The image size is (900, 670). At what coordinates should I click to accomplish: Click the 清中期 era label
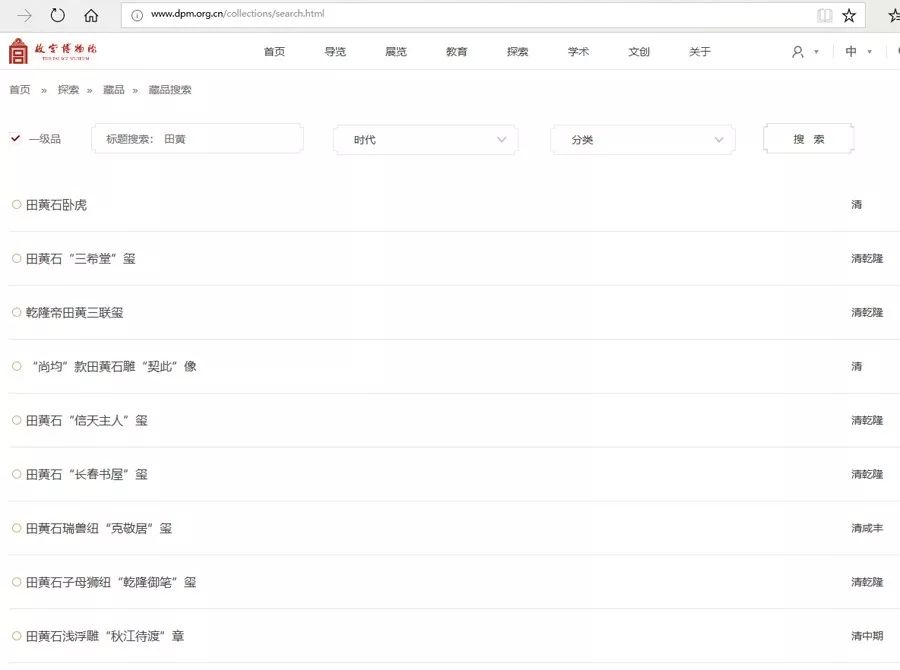tap(867, 636)
